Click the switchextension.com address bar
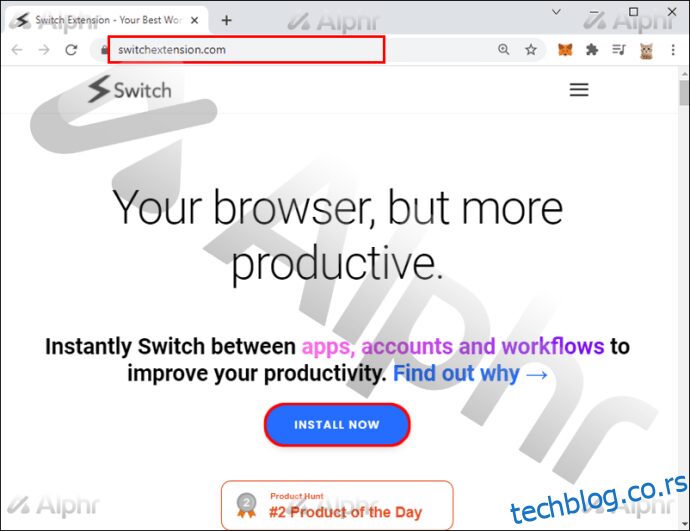Viewport: 690px width, 531px height. point(246,50)
